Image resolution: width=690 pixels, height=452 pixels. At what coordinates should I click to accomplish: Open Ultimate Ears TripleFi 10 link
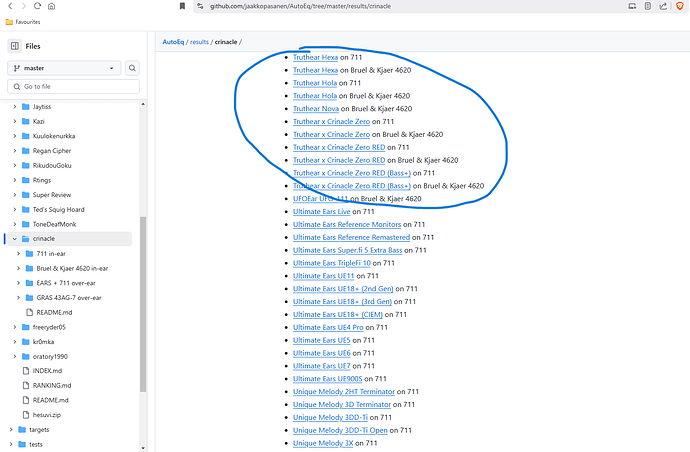click(x=332, y=263)
